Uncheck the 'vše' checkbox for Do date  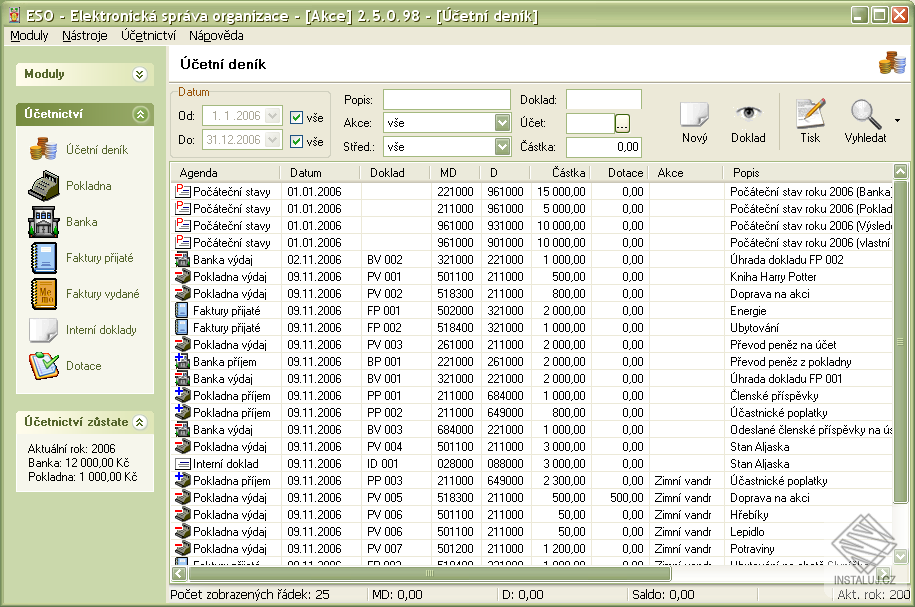296,141
